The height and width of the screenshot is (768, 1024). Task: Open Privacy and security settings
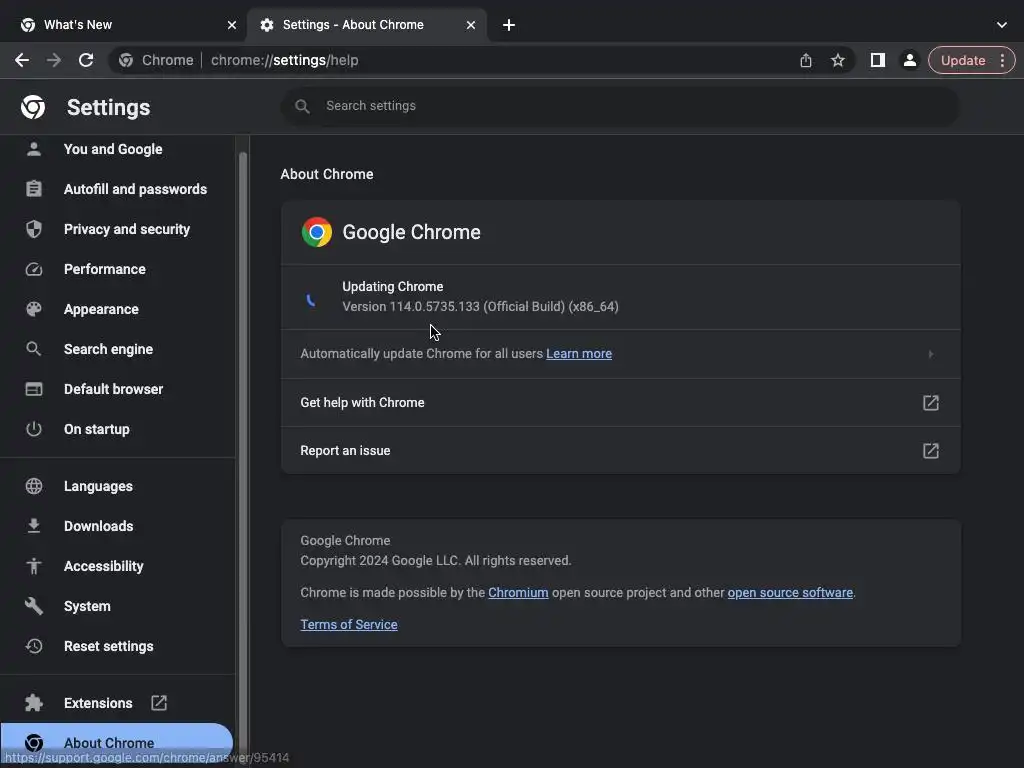127,229
